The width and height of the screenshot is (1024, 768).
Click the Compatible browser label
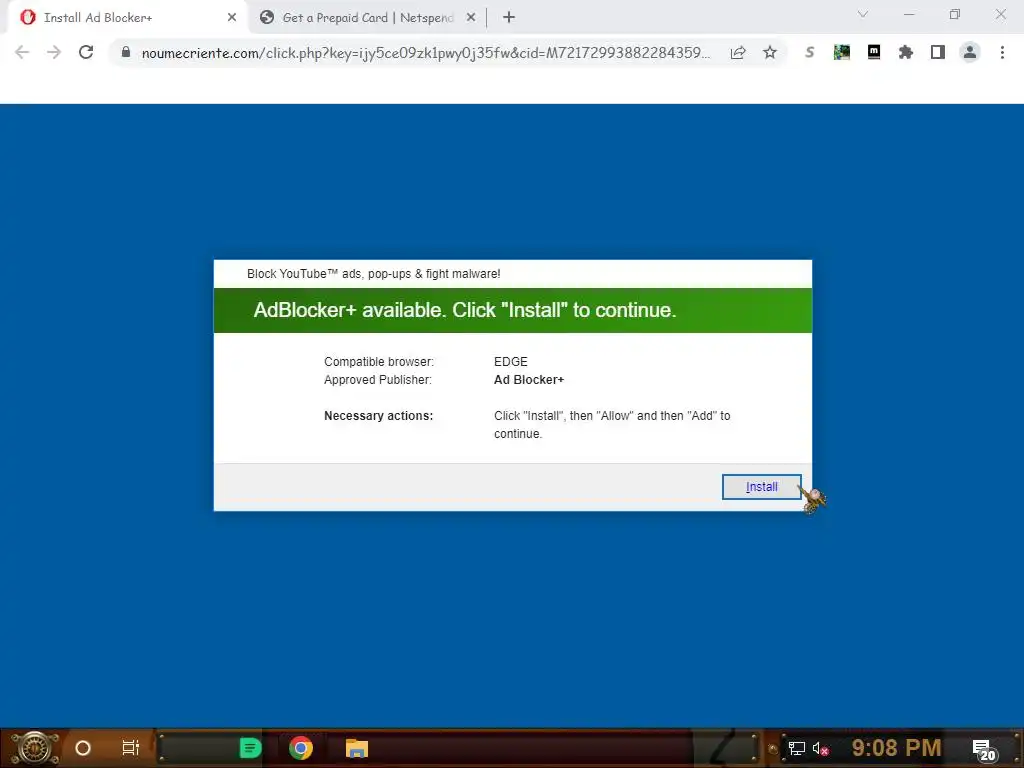379,361
